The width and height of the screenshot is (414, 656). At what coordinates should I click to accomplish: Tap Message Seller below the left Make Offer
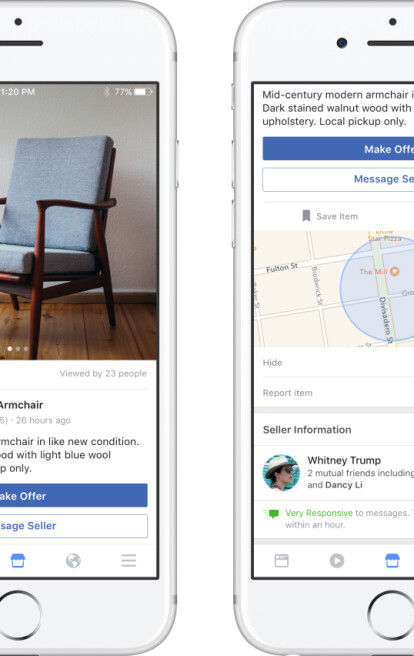74,526
